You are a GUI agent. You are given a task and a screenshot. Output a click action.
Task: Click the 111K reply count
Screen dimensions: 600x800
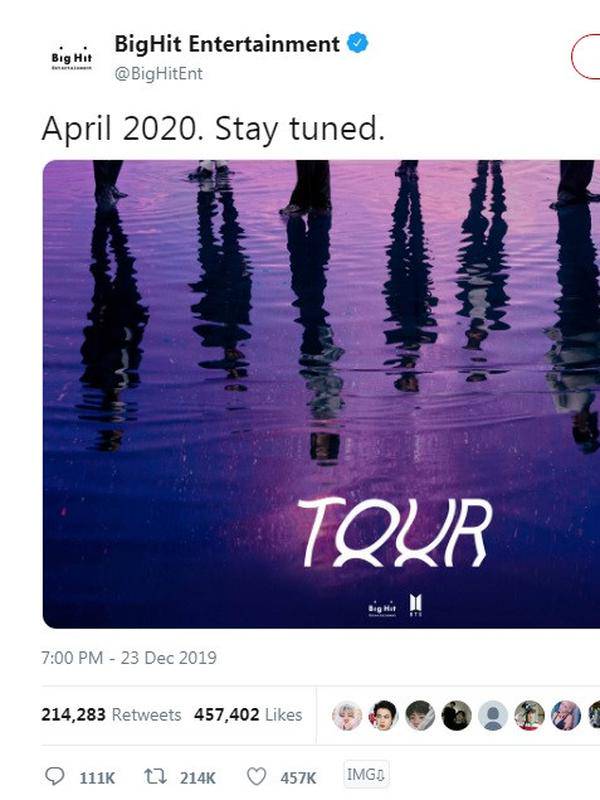tap(98, 777)
